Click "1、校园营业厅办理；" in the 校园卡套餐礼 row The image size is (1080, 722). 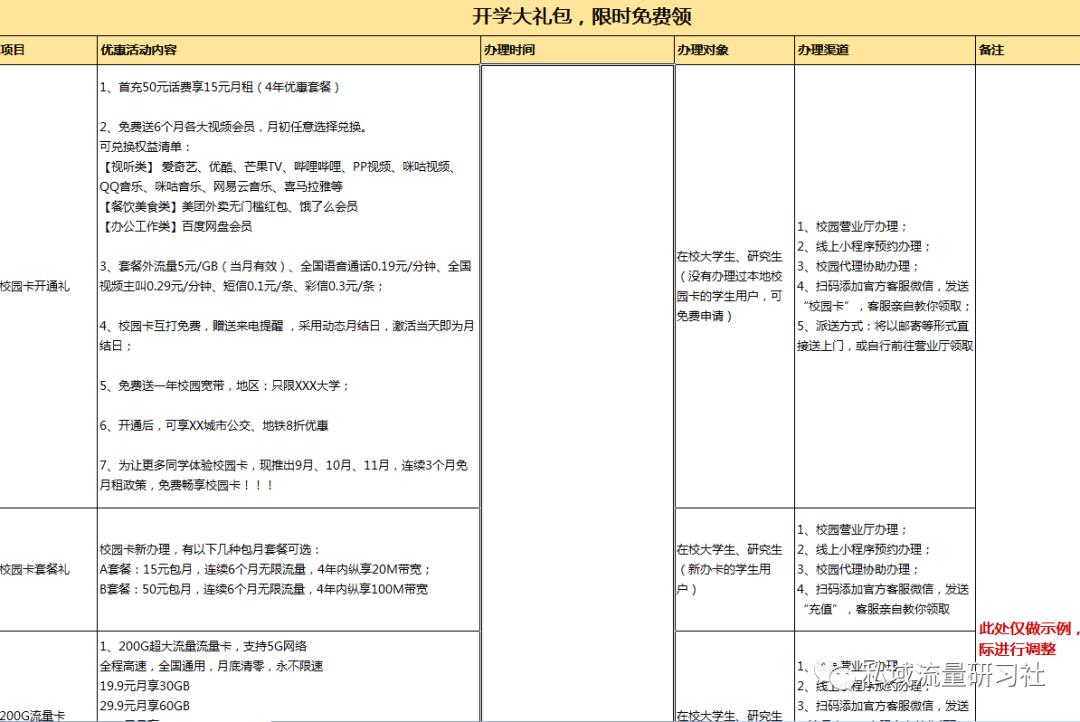pos(853,530)
